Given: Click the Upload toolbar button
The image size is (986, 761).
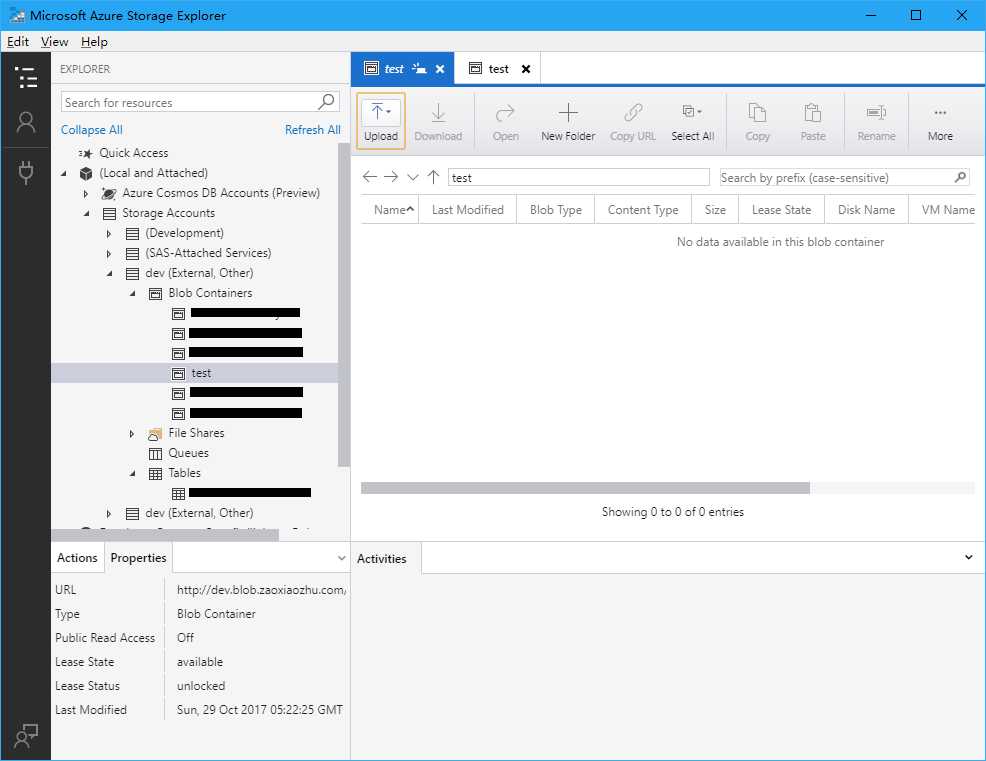Looking at the screenshot, I should 380,121.
